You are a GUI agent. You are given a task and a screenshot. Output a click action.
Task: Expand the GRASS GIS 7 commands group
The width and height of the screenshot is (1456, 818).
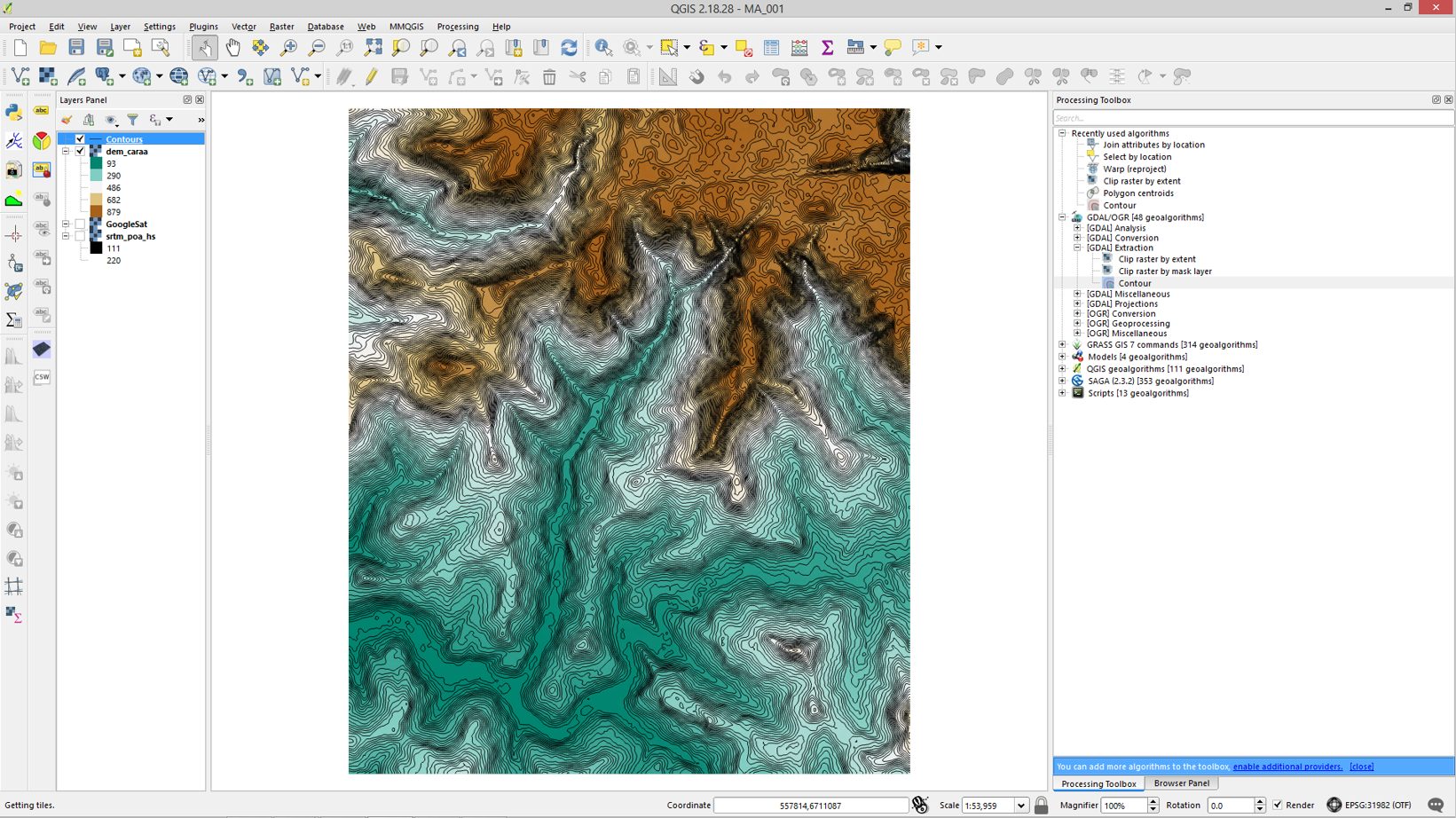pos(1062,345)
